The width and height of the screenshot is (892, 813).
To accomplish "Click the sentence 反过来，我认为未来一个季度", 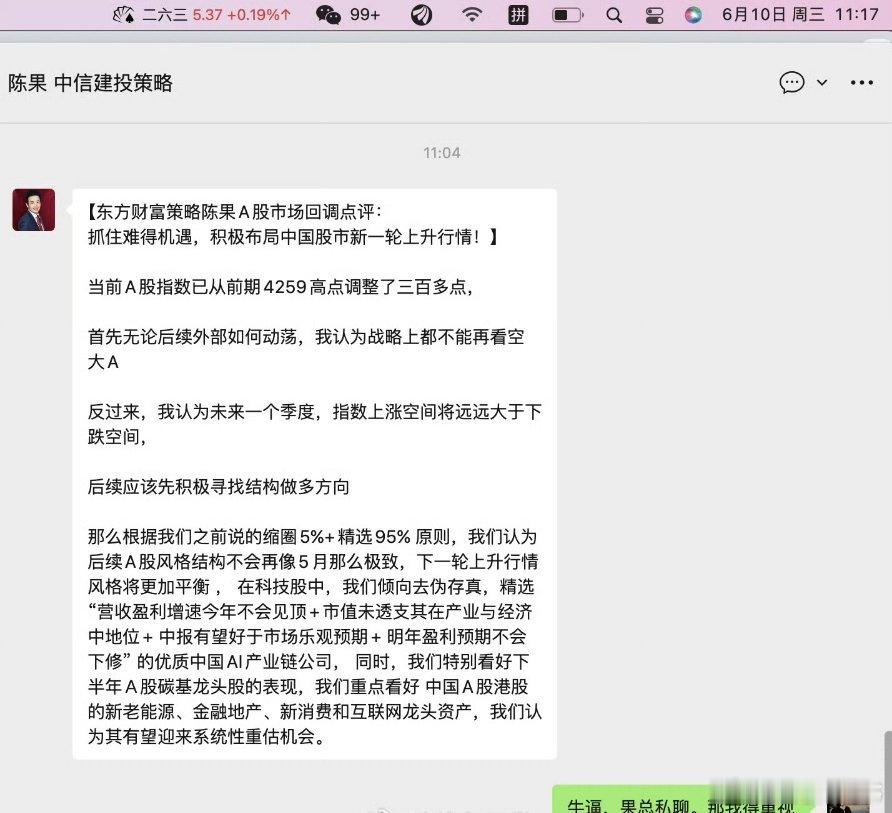I will pos(315,424).
